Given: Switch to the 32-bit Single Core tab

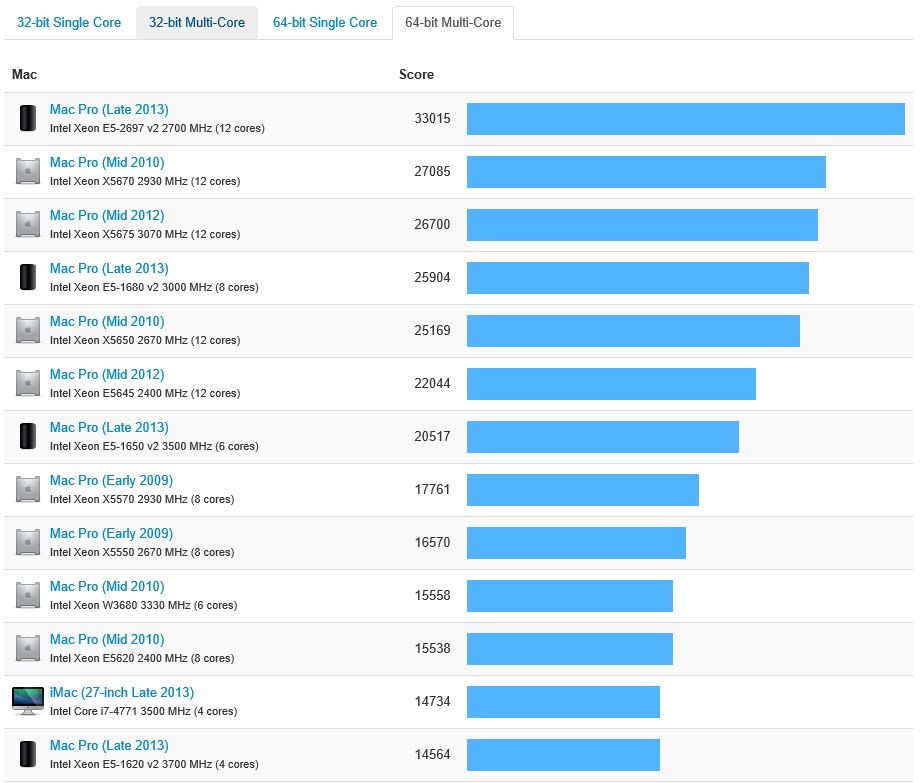Looking at the screenshot, I should pyautogui.click(x=69, y=23).
